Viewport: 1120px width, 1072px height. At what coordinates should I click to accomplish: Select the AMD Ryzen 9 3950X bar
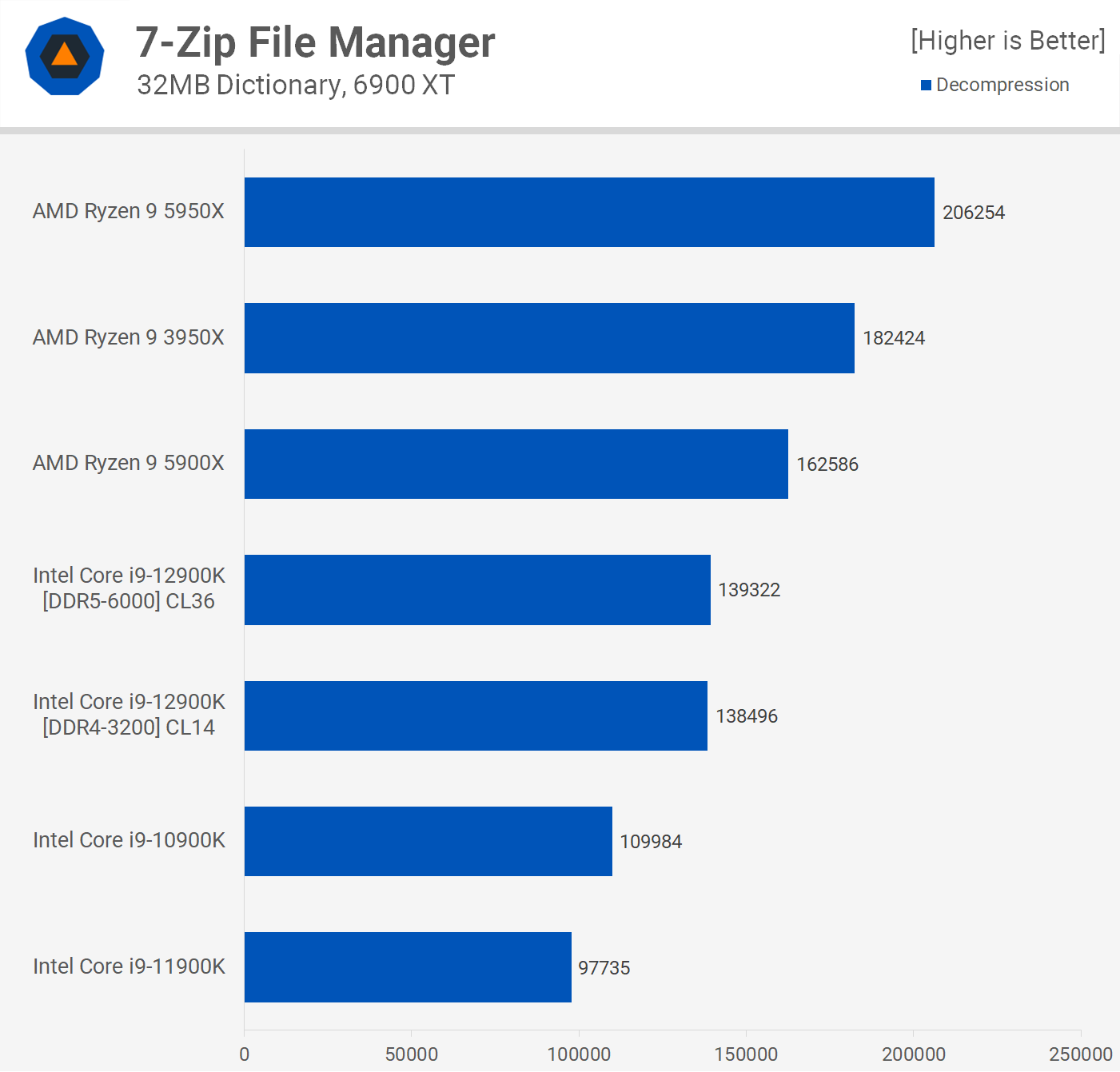coord(548,338)
